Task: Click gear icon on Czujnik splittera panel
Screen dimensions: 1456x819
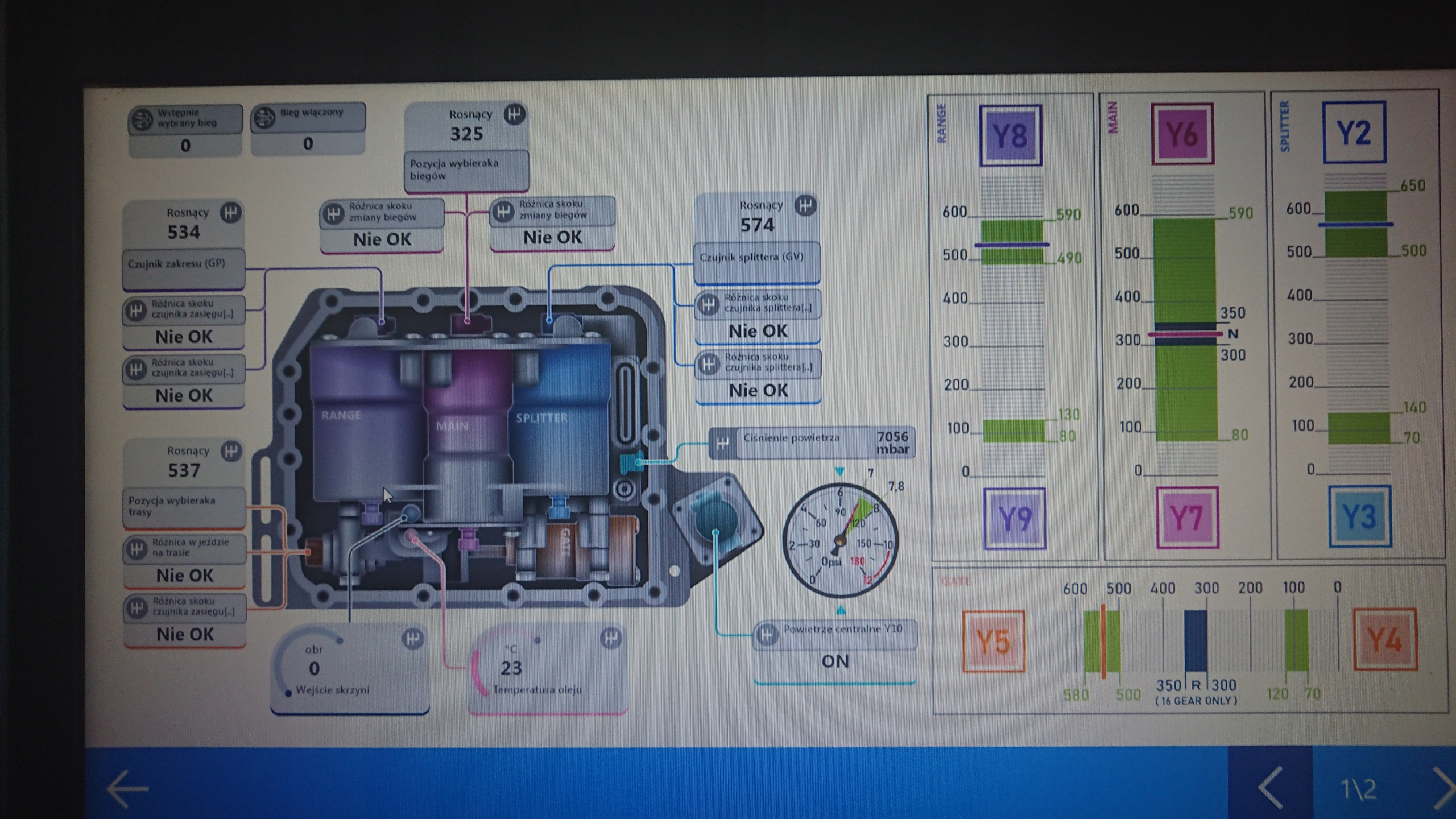Action: click(805, 205)
